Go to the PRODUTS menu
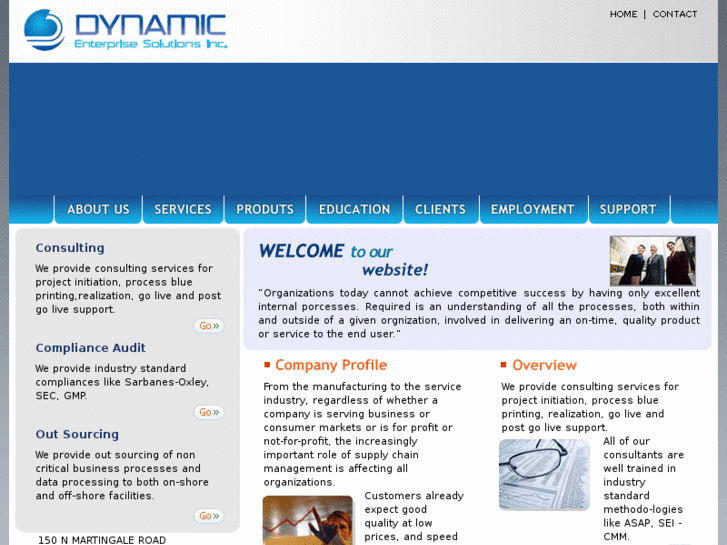Viewport: 727px width, 545px height. 265,210
